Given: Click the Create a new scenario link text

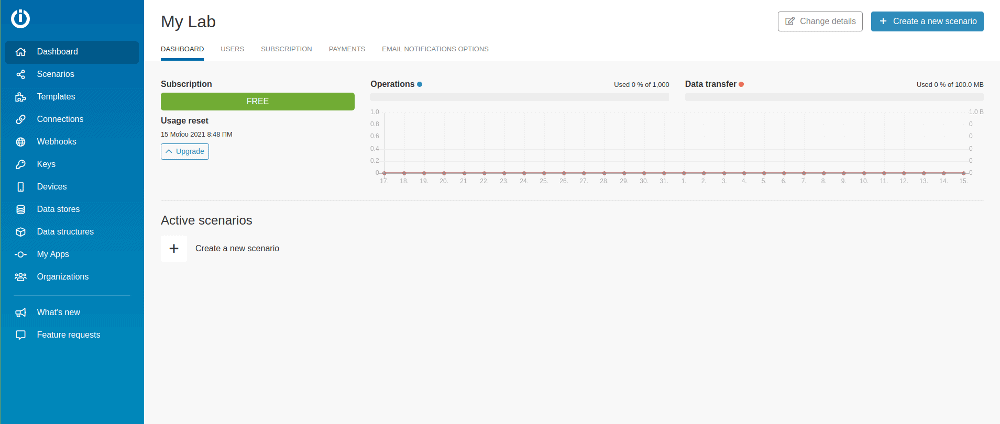Looking at the screenshot, I should click(x=237, y=249).
